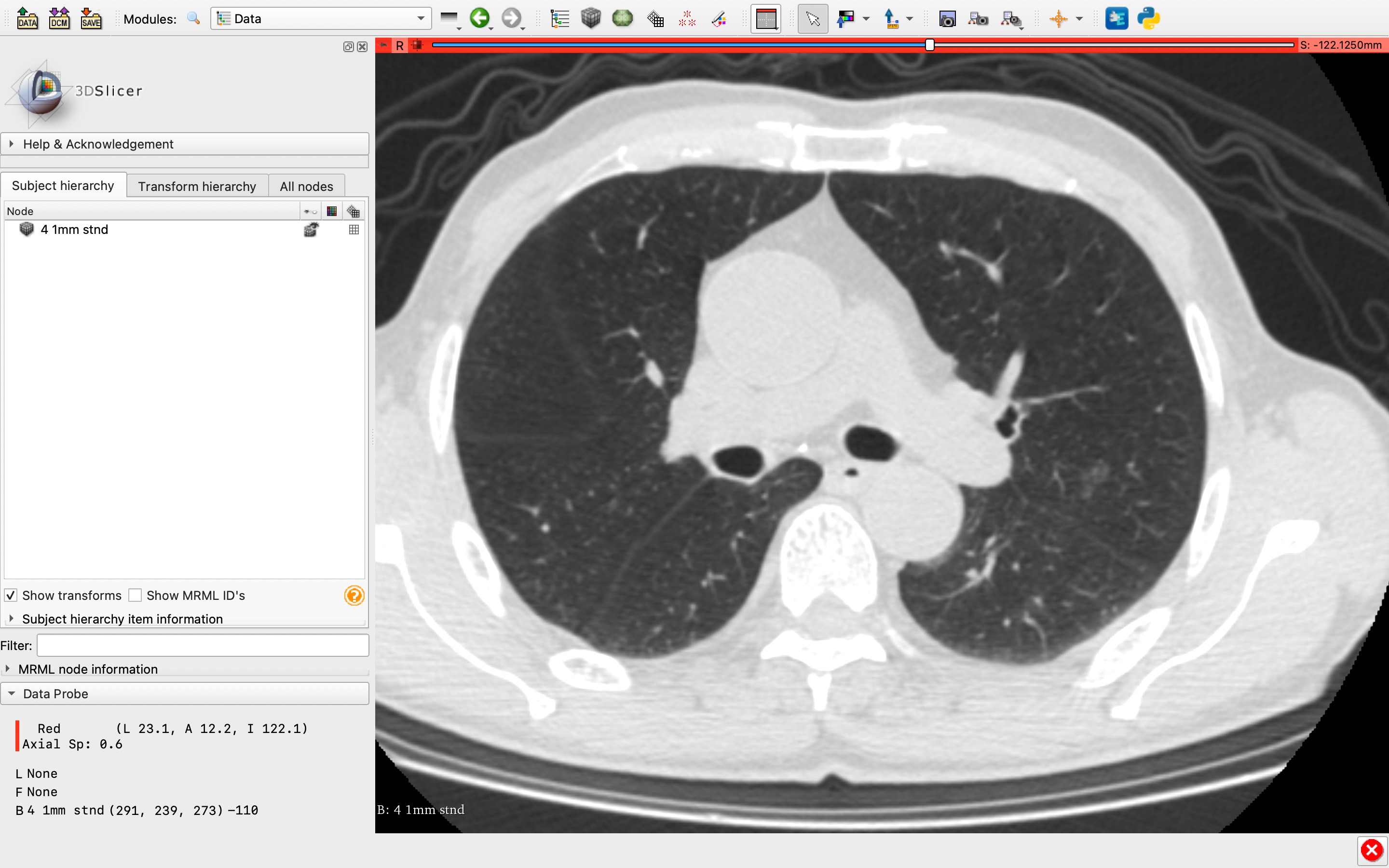The image size is (1389, 868).
Task: Click the module search magnifier icon
Action: coord(193,18)
